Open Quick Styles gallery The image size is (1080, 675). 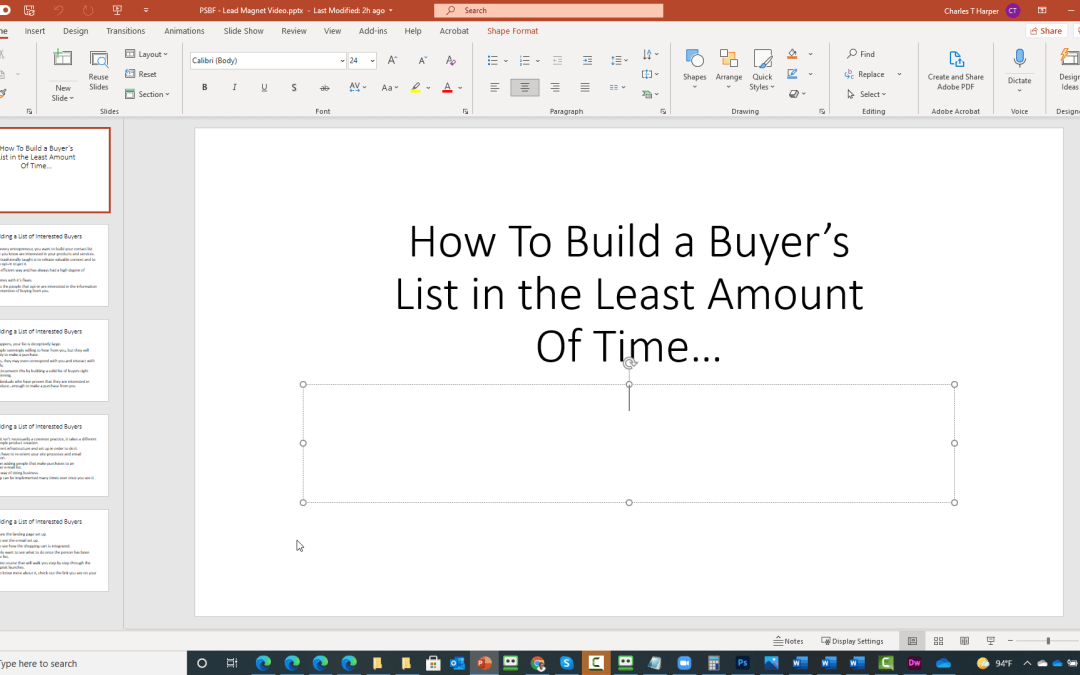tap(762, 69)
